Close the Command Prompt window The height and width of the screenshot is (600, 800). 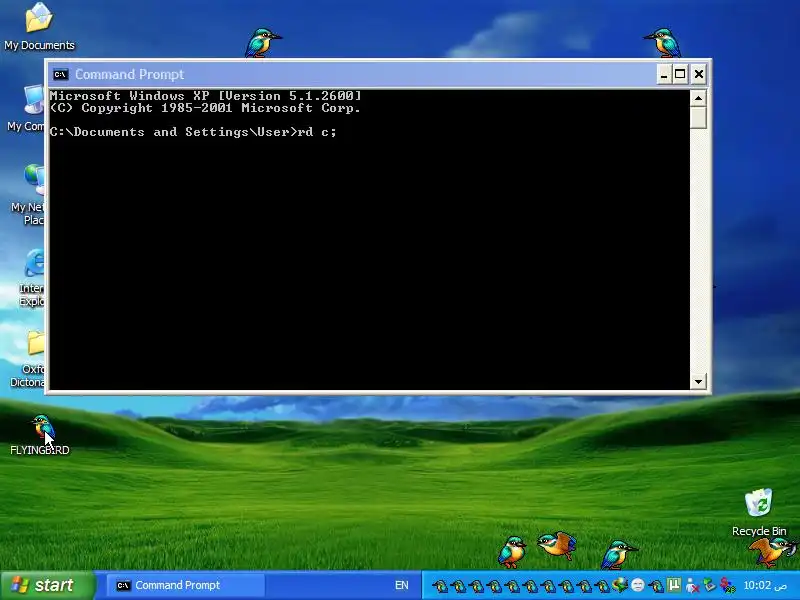tap(698, 74)
